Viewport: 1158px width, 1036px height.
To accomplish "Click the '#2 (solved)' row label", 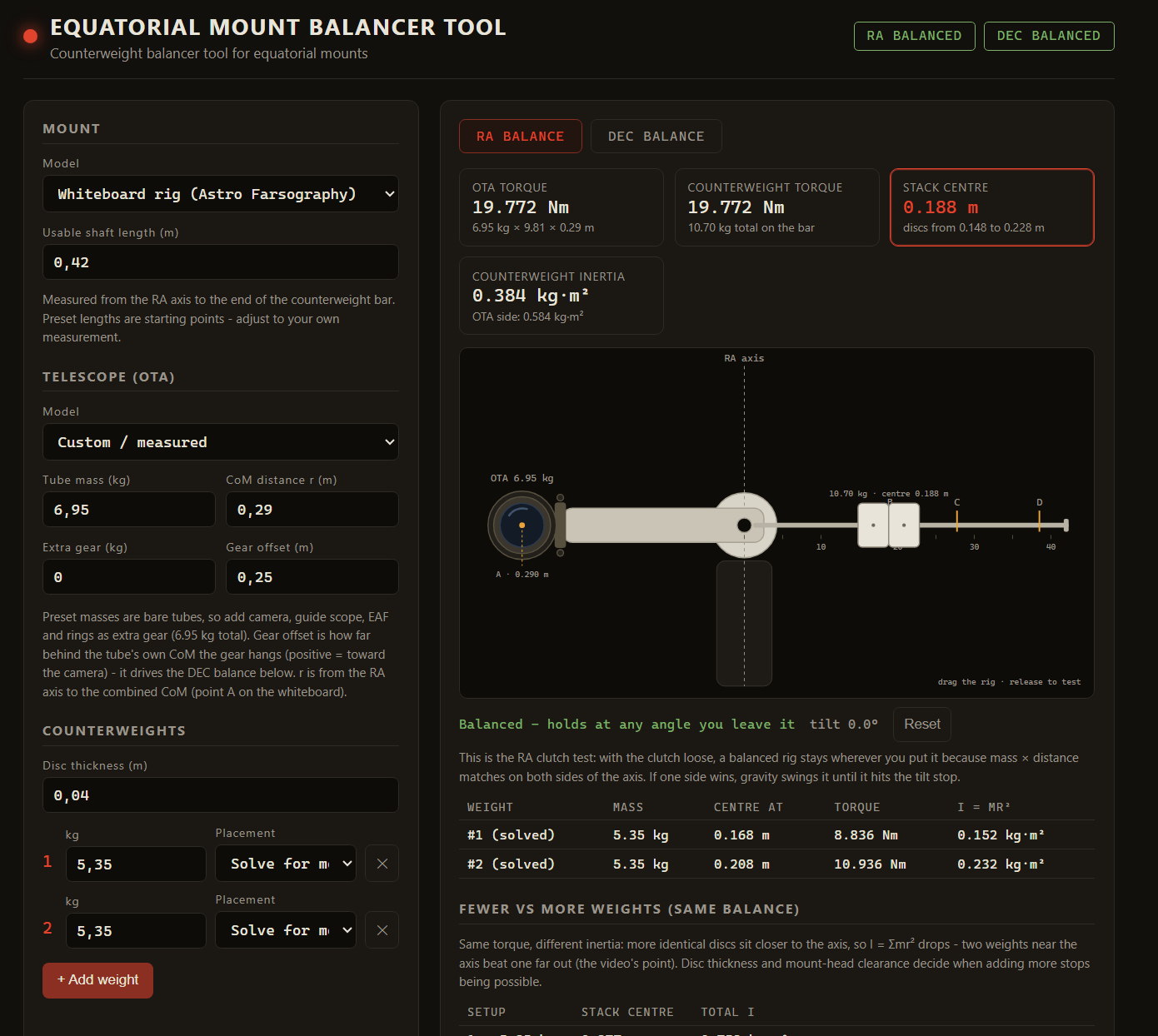I will (511, 864).
